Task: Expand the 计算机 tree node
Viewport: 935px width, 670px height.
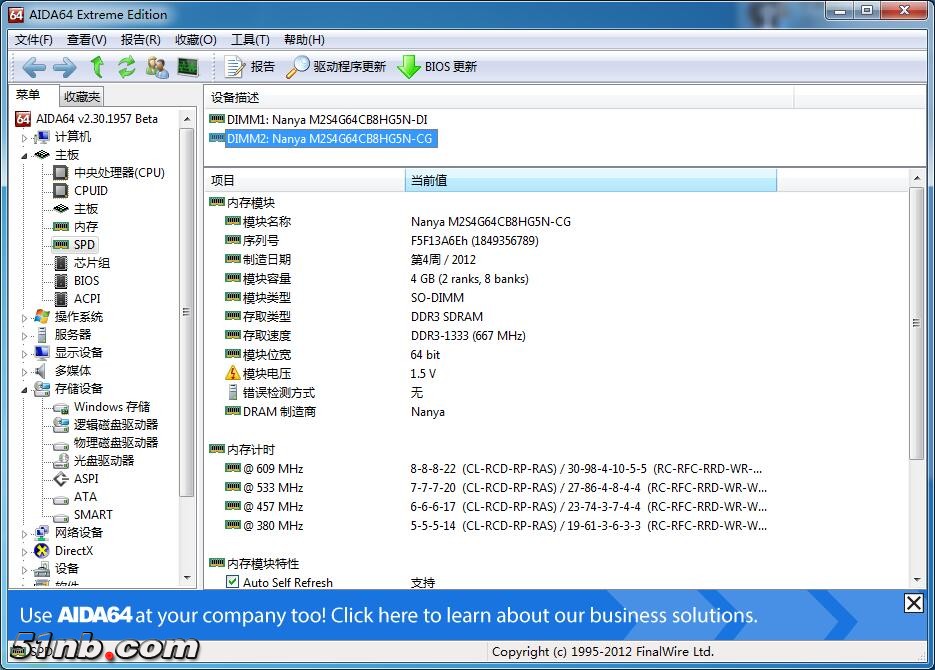Action: [x=25, y=137]
